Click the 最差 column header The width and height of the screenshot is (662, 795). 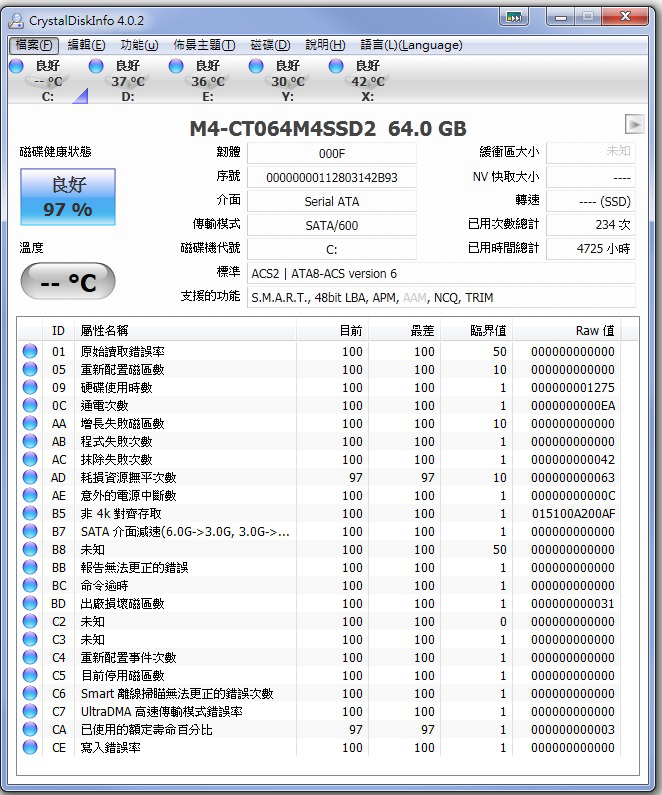point(404,331)
